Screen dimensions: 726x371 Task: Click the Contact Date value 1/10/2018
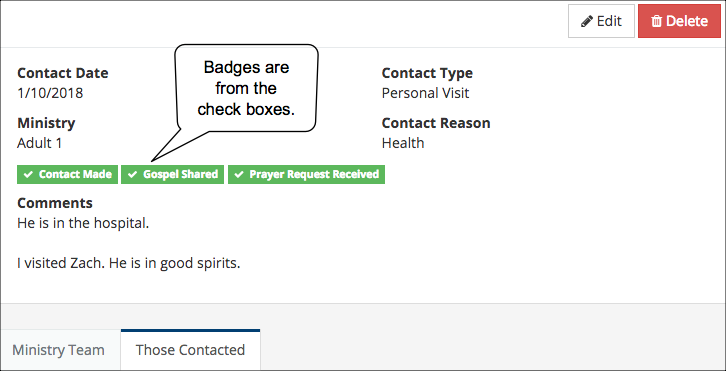point(50,93)
